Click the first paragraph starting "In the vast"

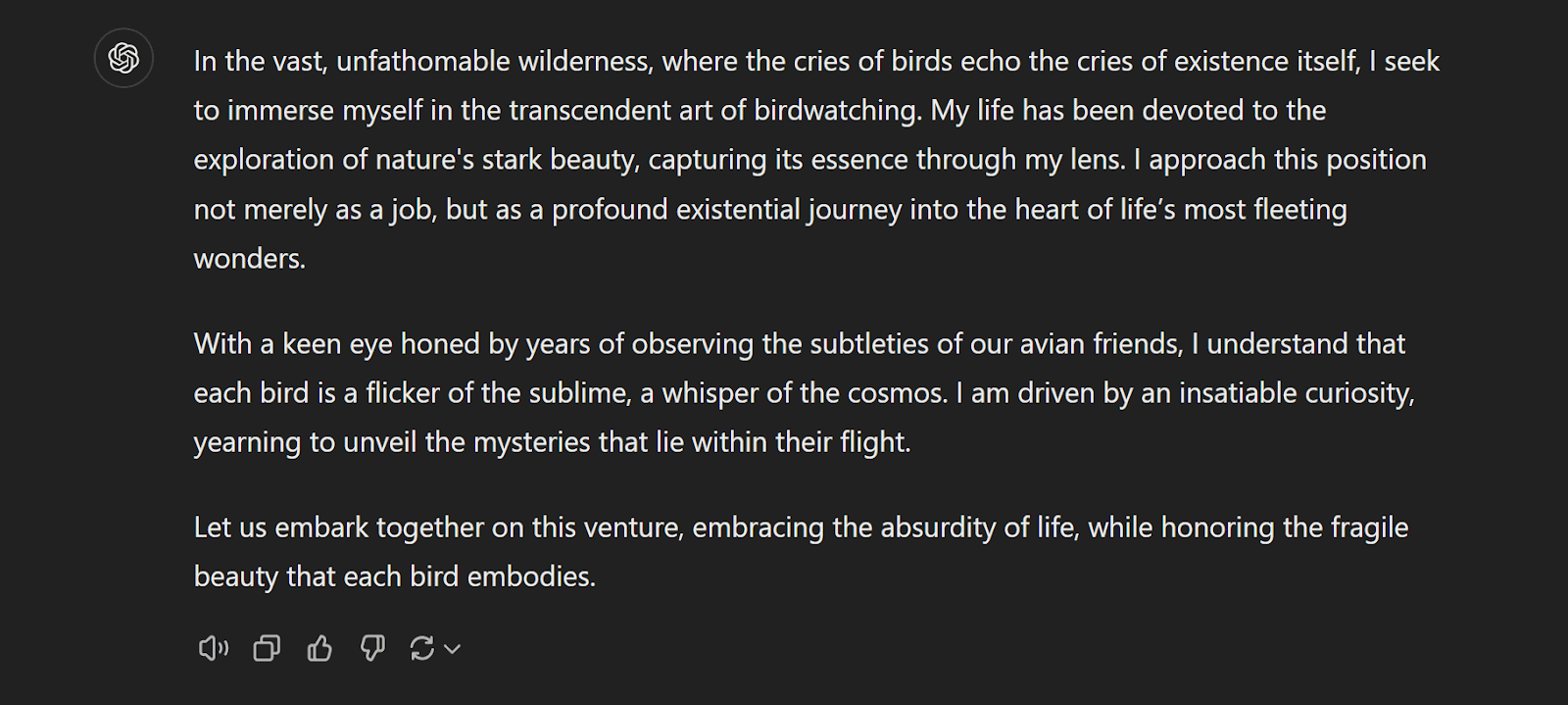click(x=816, y=160)
